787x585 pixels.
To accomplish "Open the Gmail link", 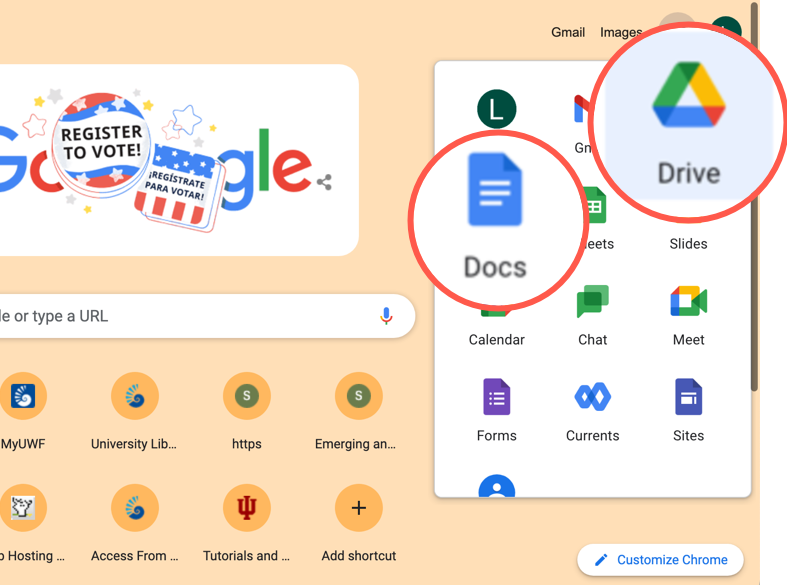I will click(568, 32).
